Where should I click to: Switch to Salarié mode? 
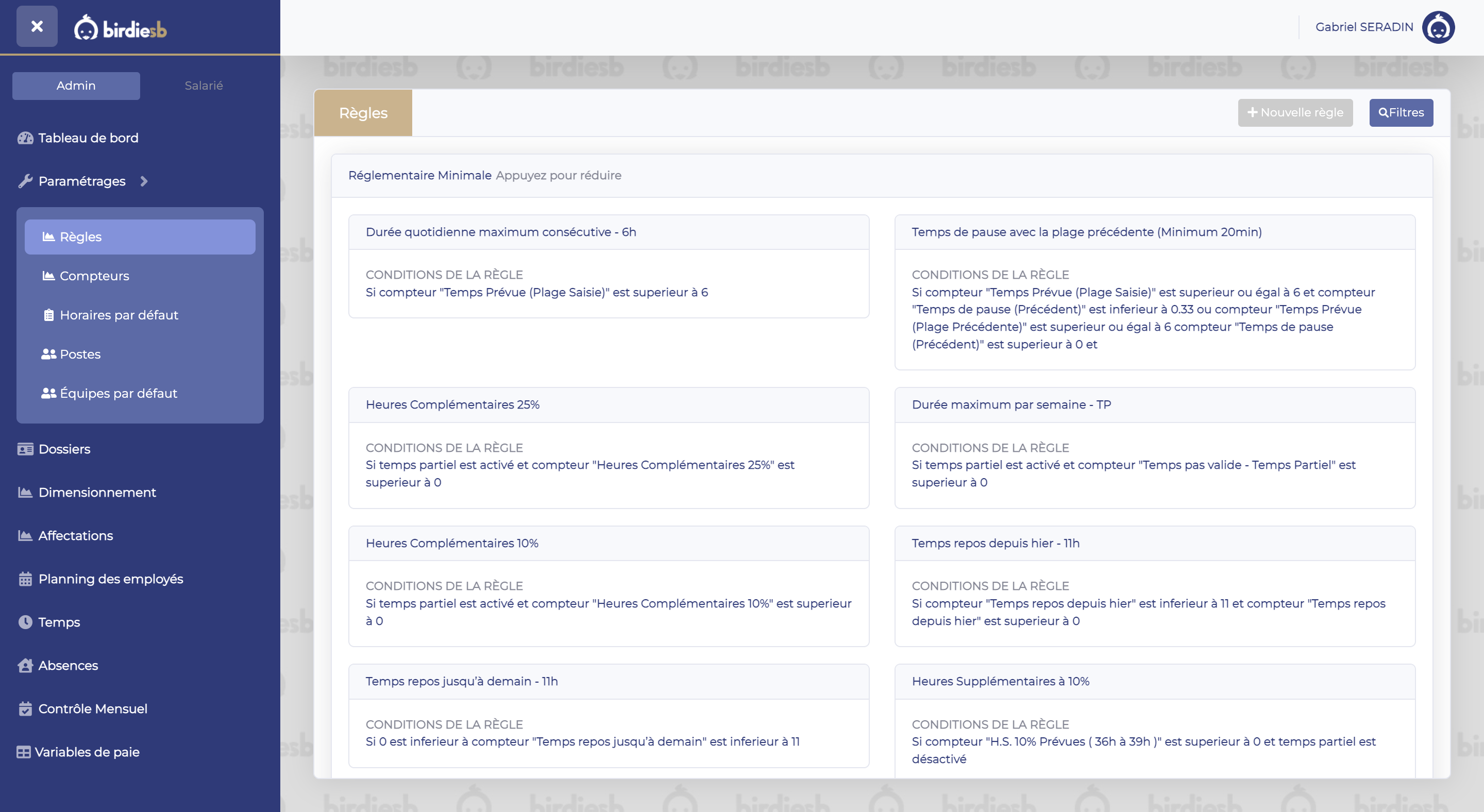click(204, 86)
